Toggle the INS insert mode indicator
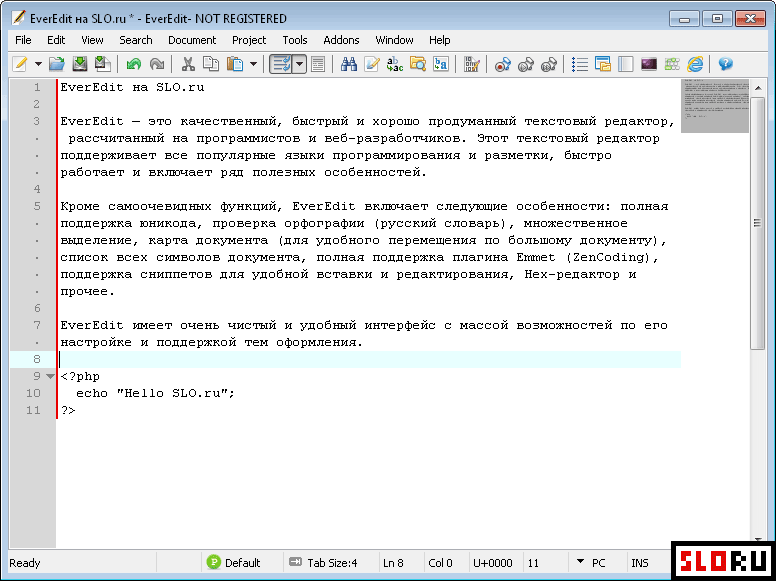This screenshot has height=581, width=776. [640, 563]
